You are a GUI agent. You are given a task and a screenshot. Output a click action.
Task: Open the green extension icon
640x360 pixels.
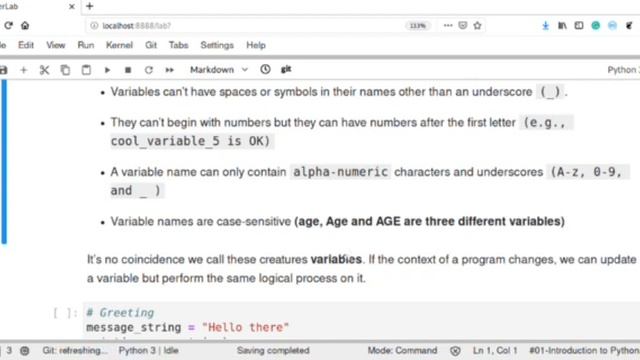(596, 26)
